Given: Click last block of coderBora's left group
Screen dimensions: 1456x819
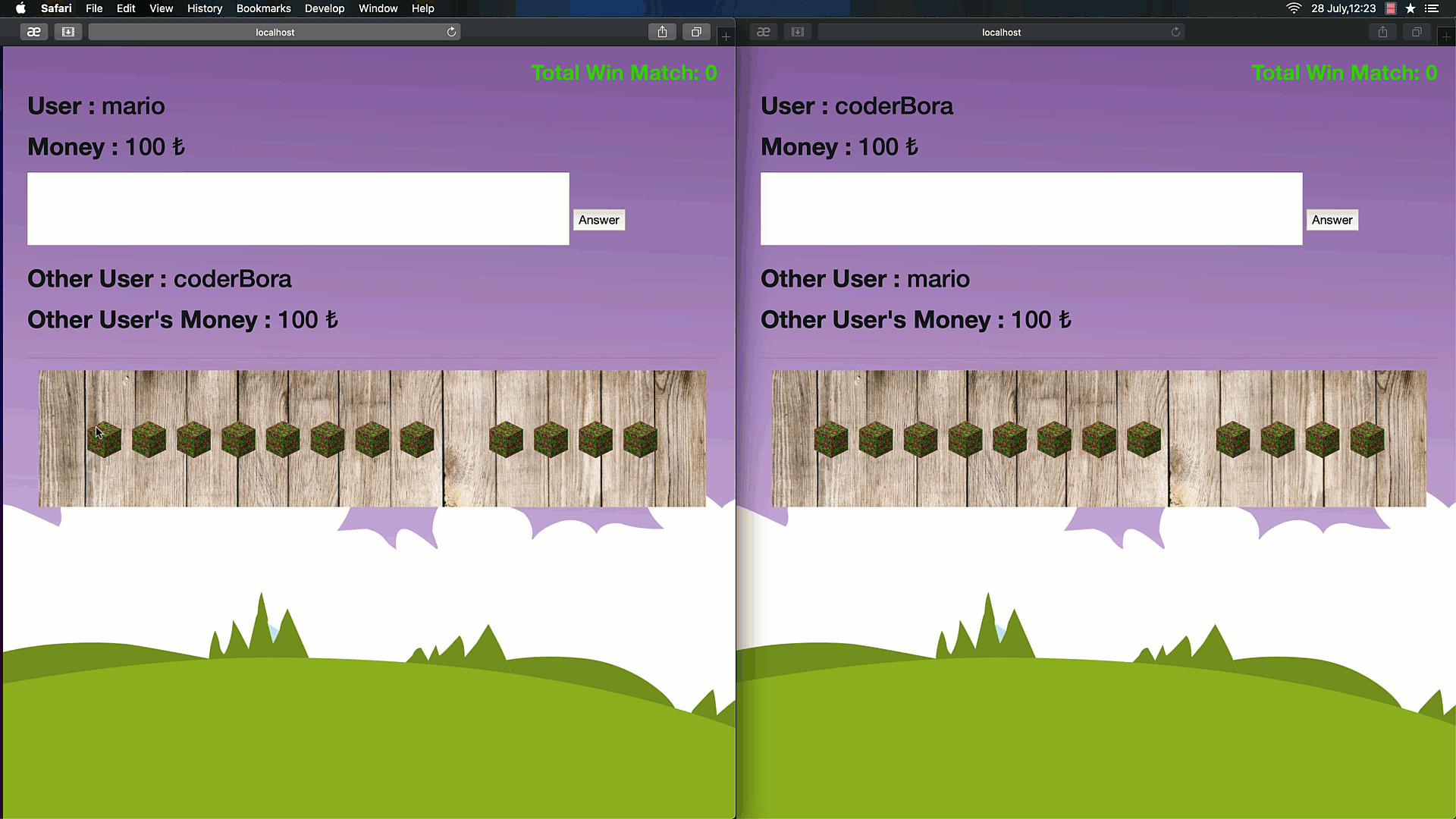Looking at the screenshot, I should (1144, 440).
